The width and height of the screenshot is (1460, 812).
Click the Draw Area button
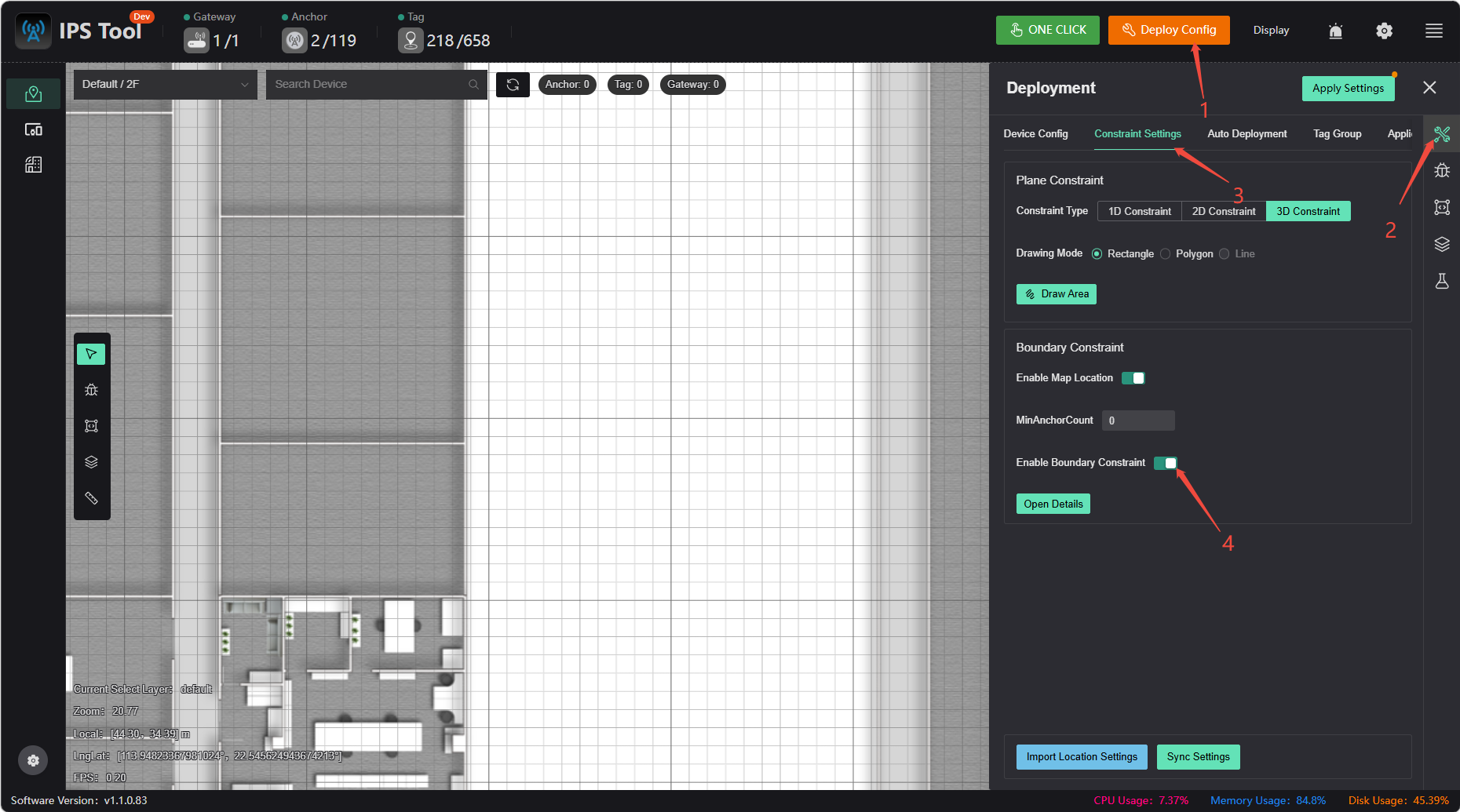pos(1057,294)
